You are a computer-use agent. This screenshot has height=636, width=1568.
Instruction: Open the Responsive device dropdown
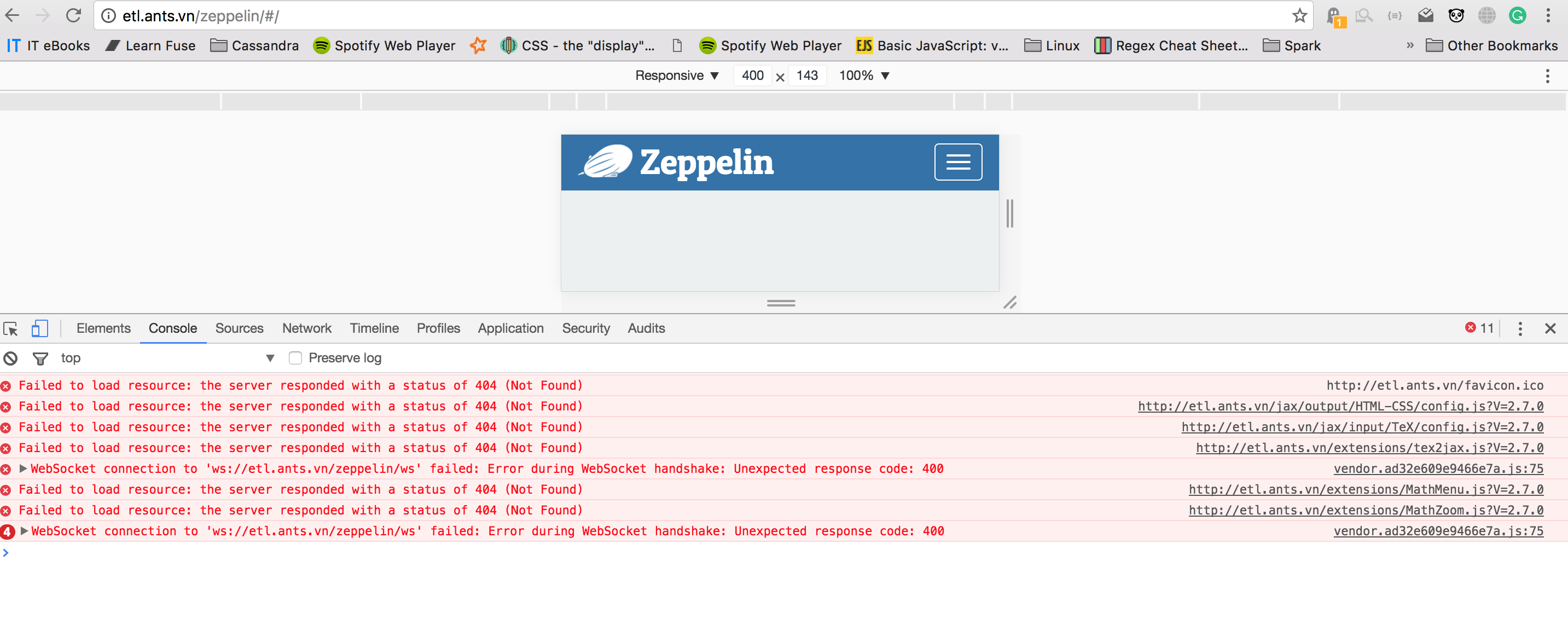pos(676,76)
